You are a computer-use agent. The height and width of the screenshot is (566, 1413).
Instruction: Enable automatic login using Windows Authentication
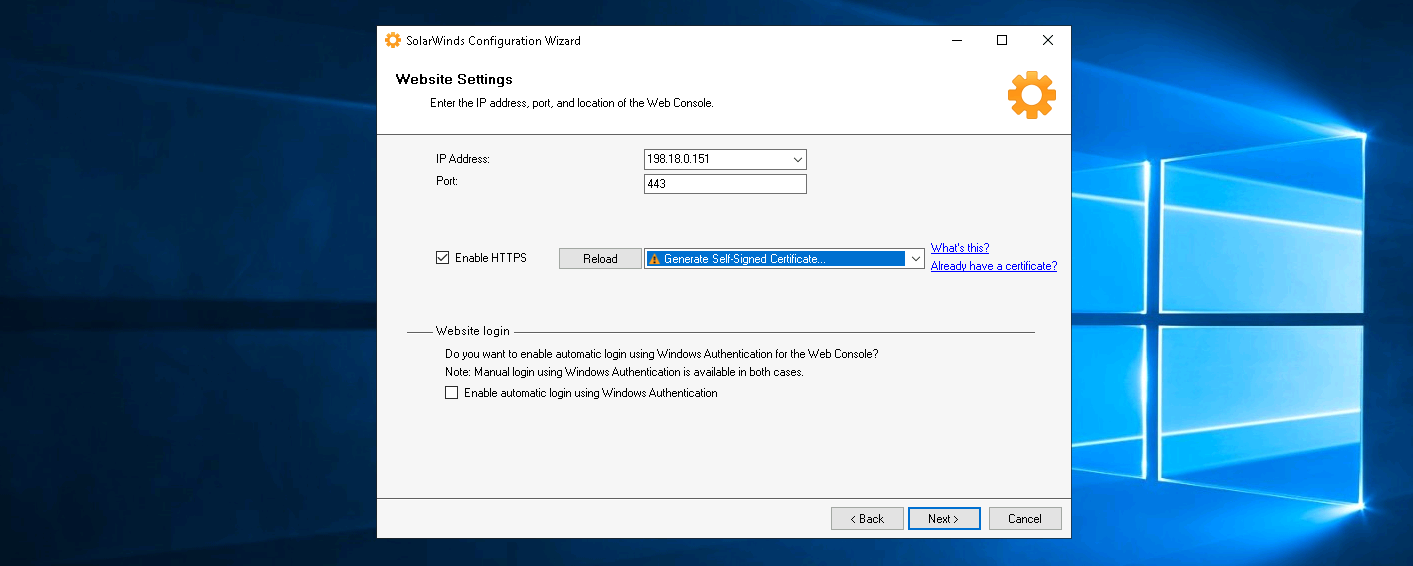pos(452,394)
